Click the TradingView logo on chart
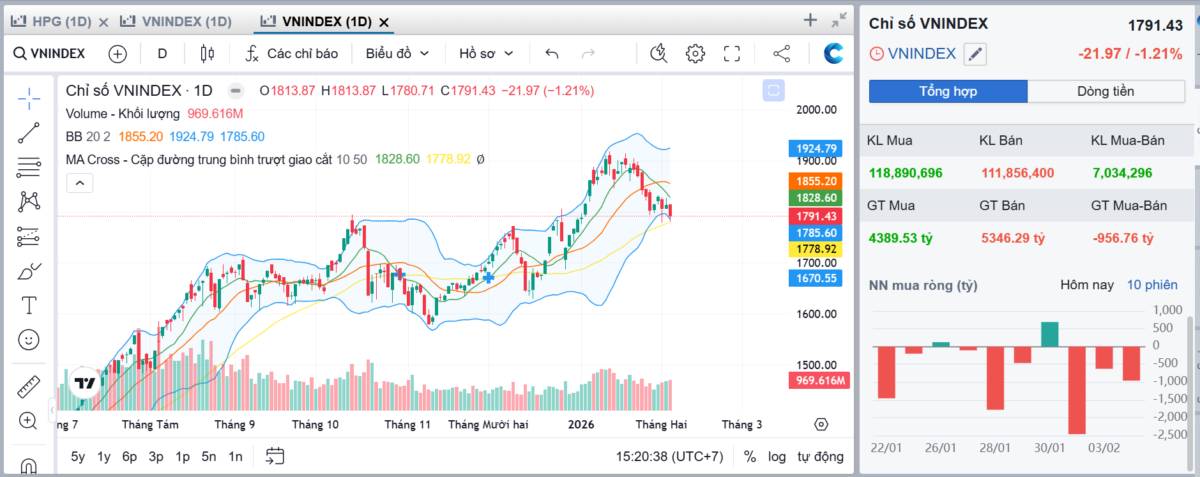Viewport: 1200px width, 477px height. point(85,382)
